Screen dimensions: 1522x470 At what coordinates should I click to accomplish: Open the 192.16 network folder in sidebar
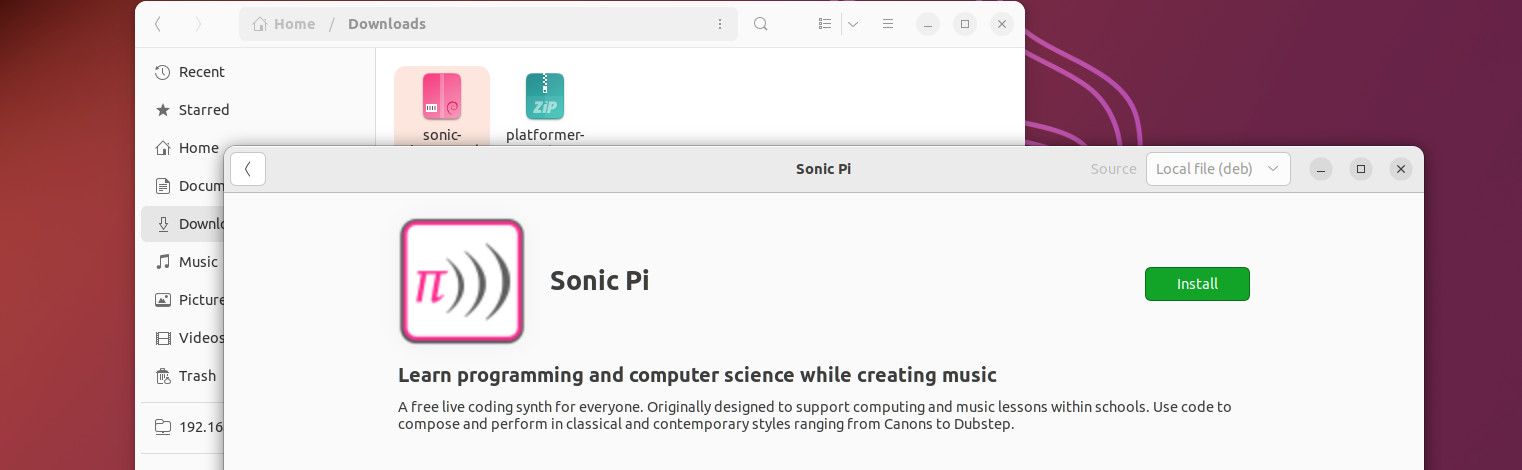[184, 427]
